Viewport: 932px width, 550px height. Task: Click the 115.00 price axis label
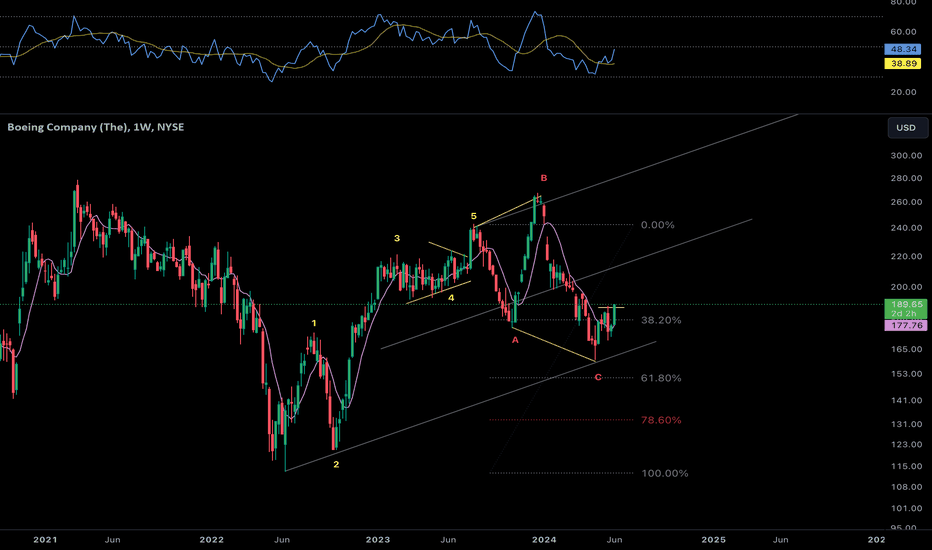click(906, 466)
